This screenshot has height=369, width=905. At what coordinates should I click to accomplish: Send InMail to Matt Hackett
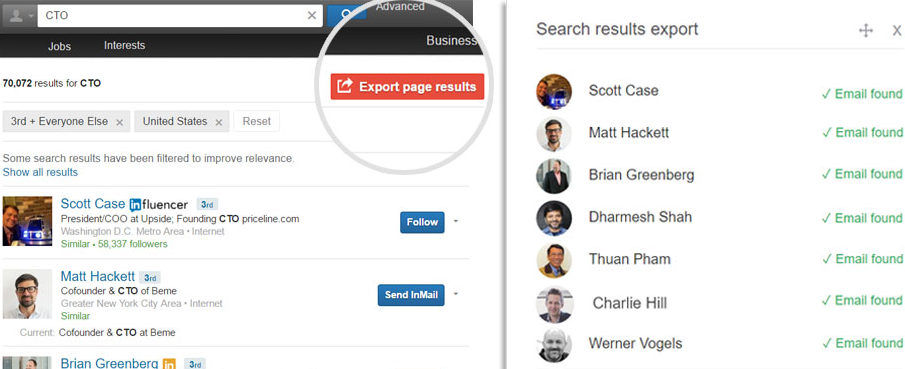pos(411,295)
